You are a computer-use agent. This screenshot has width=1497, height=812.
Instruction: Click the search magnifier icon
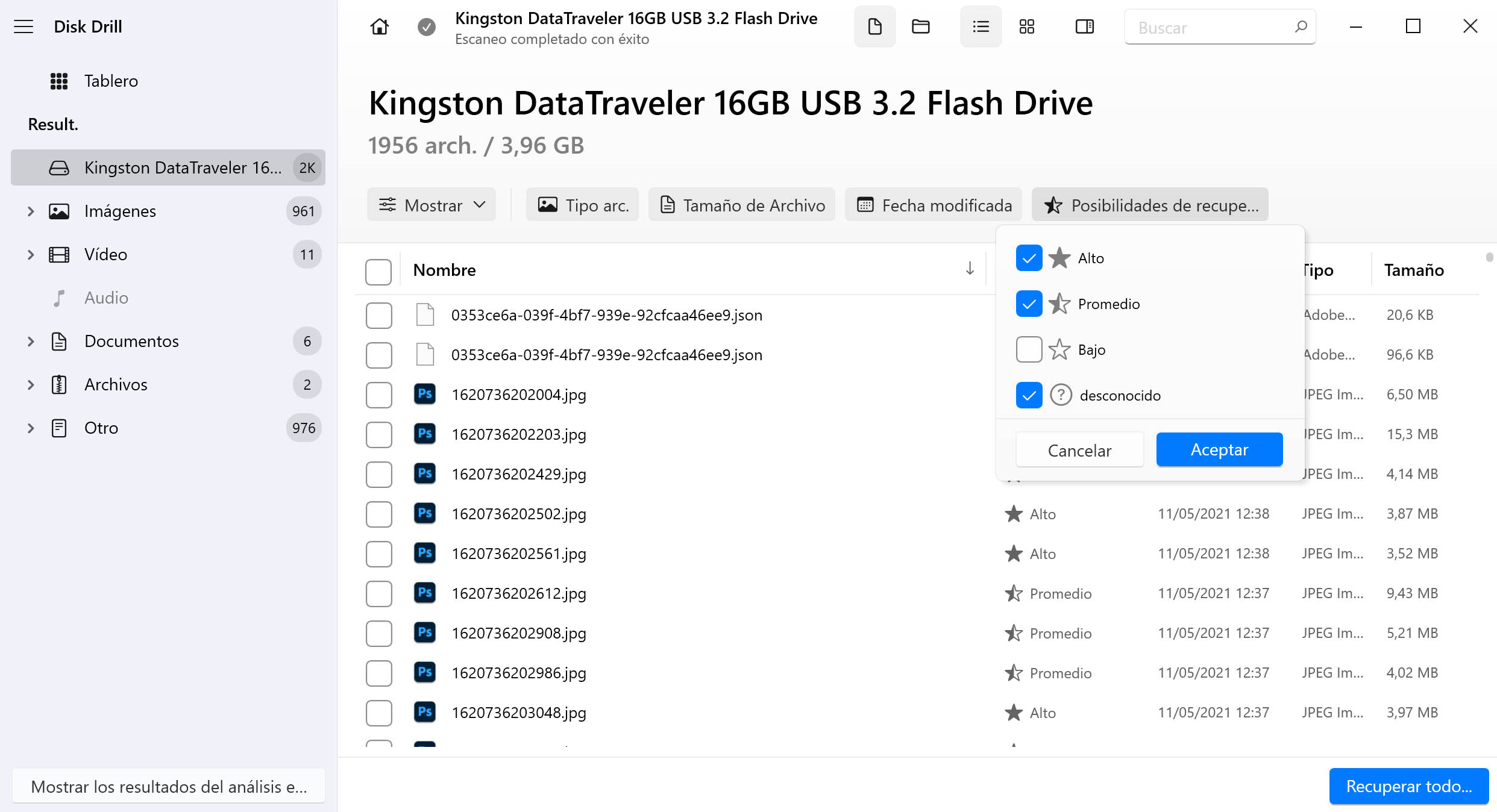[1301, 27]
